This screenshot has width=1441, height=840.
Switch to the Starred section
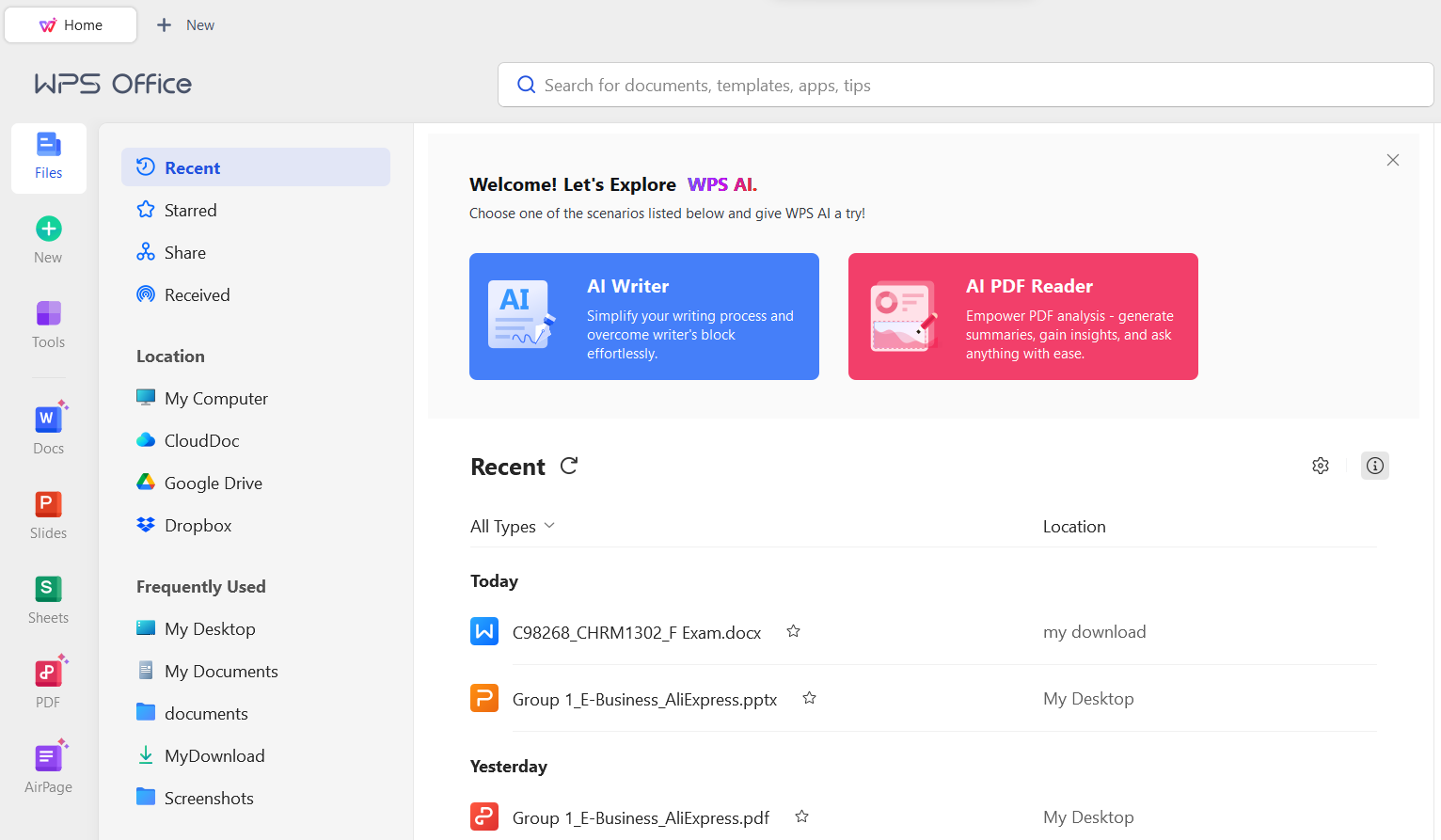click(x=189, y=209)
